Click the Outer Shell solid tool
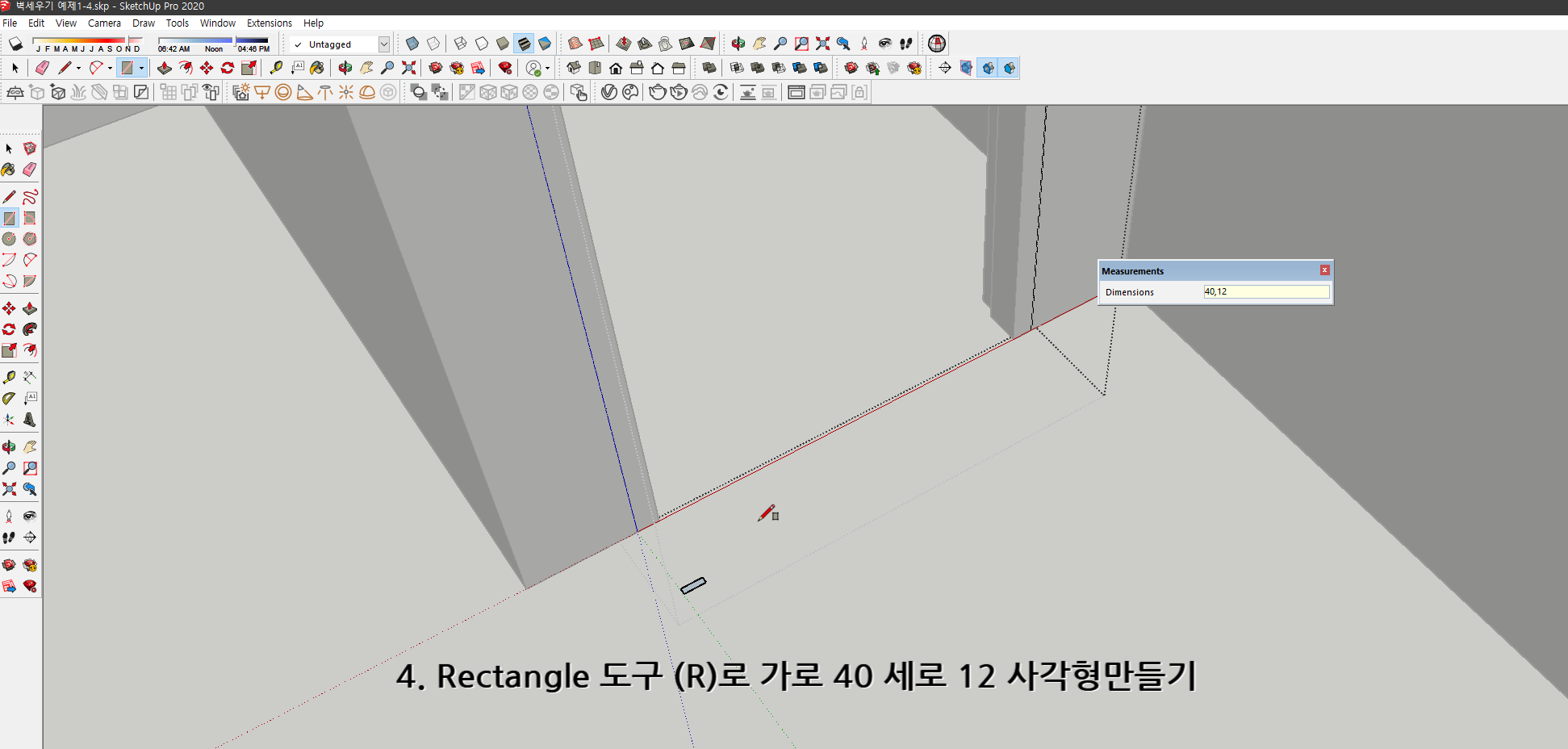The height and width of the screenshot is (749, 1568). pyautogui.click(x=709, y=68)
